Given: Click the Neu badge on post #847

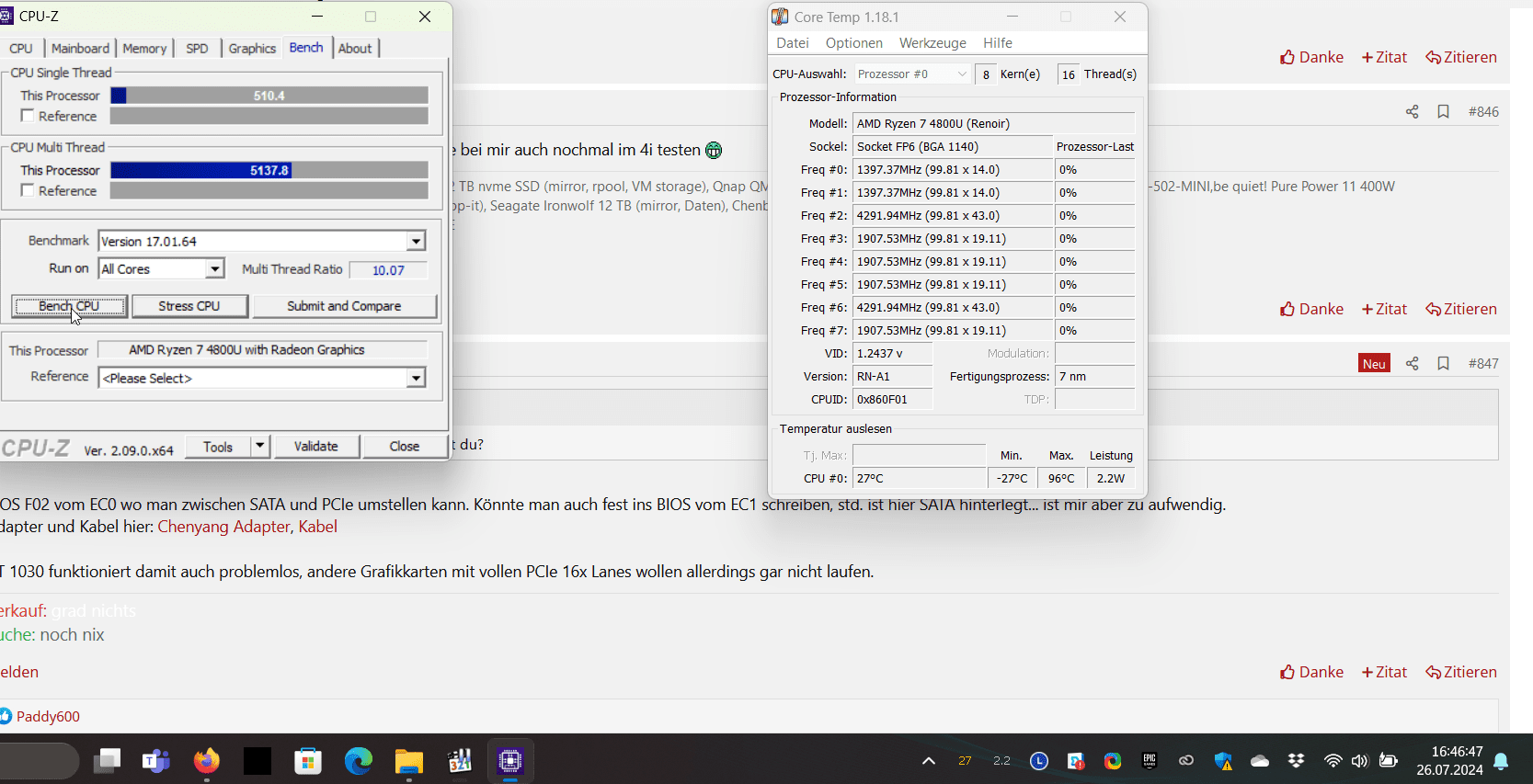Looking at the screenshot, I should pyautogui.click(x=1374, y=363).
